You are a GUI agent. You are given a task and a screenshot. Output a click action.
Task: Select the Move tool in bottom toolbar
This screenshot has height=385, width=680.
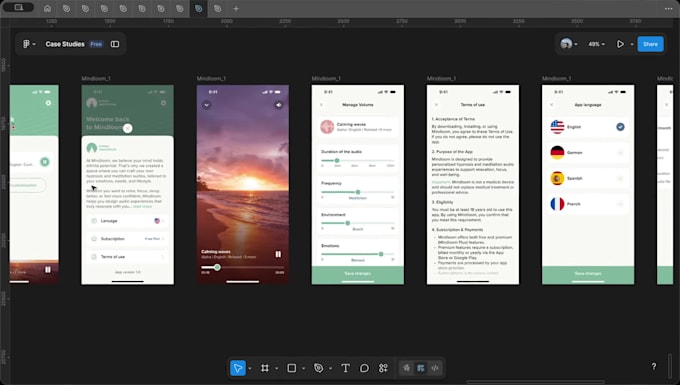(x=238, y=368)
